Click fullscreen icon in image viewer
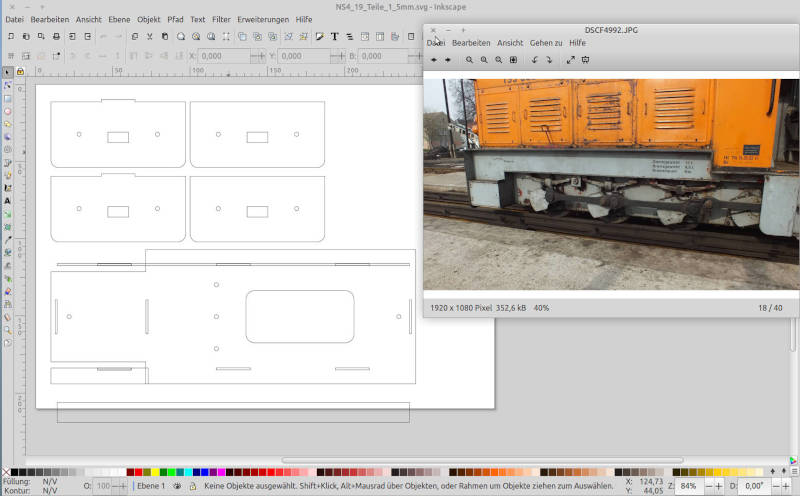Image resolution: width=800 pixels, height=496 pixels. (x=570, y=60)
